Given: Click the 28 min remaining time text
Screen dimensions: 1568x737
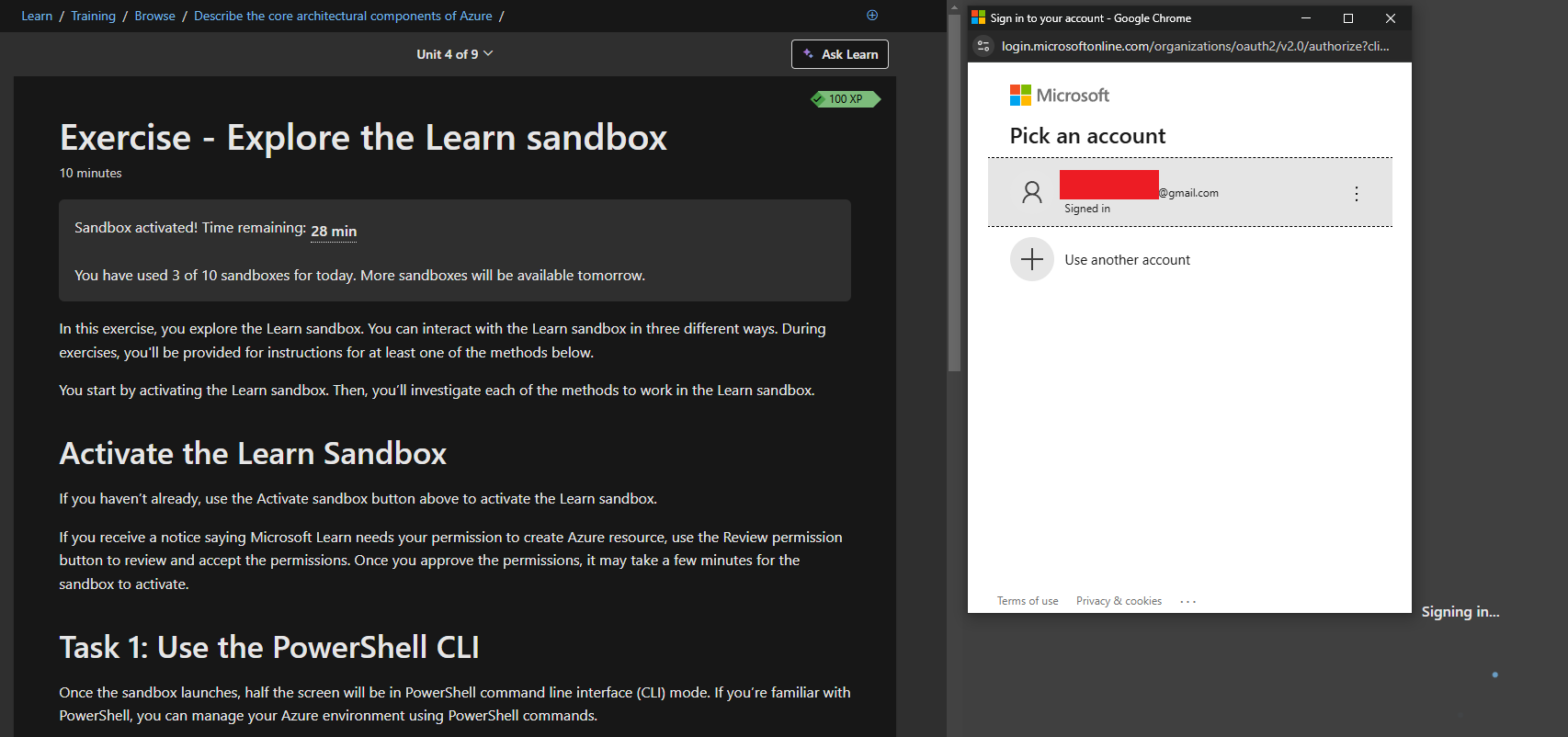Looking at the screenshot, I should click(334, 231).
